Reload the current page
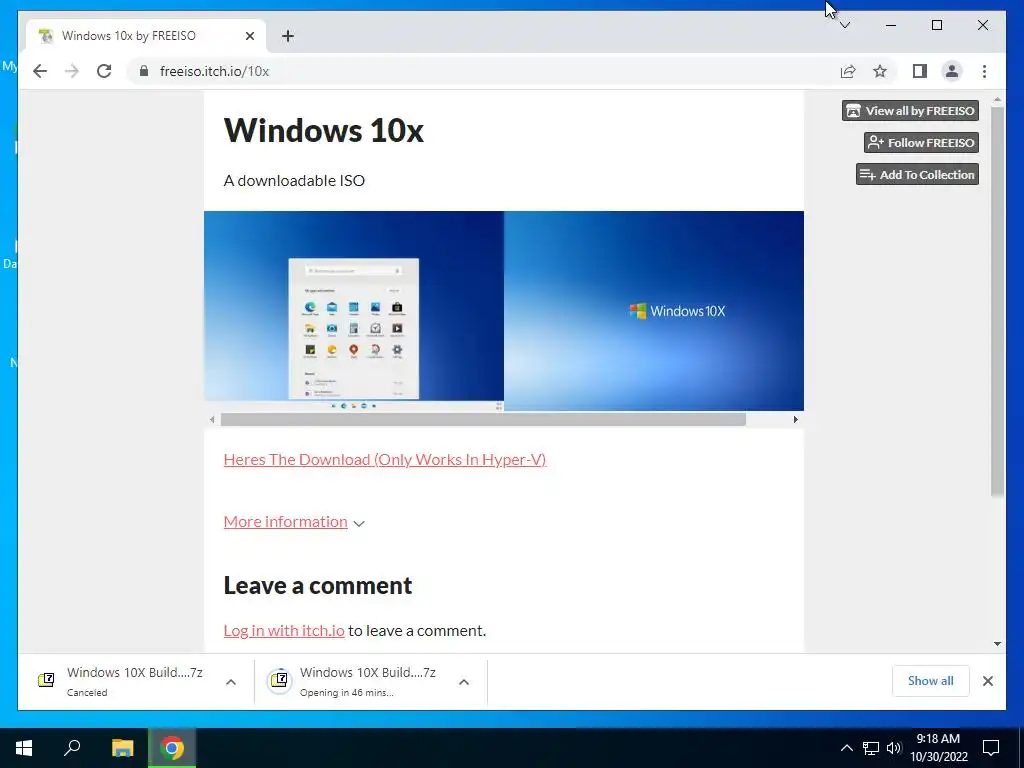This screenshot has height=768, width=1024. click(104, 71)
